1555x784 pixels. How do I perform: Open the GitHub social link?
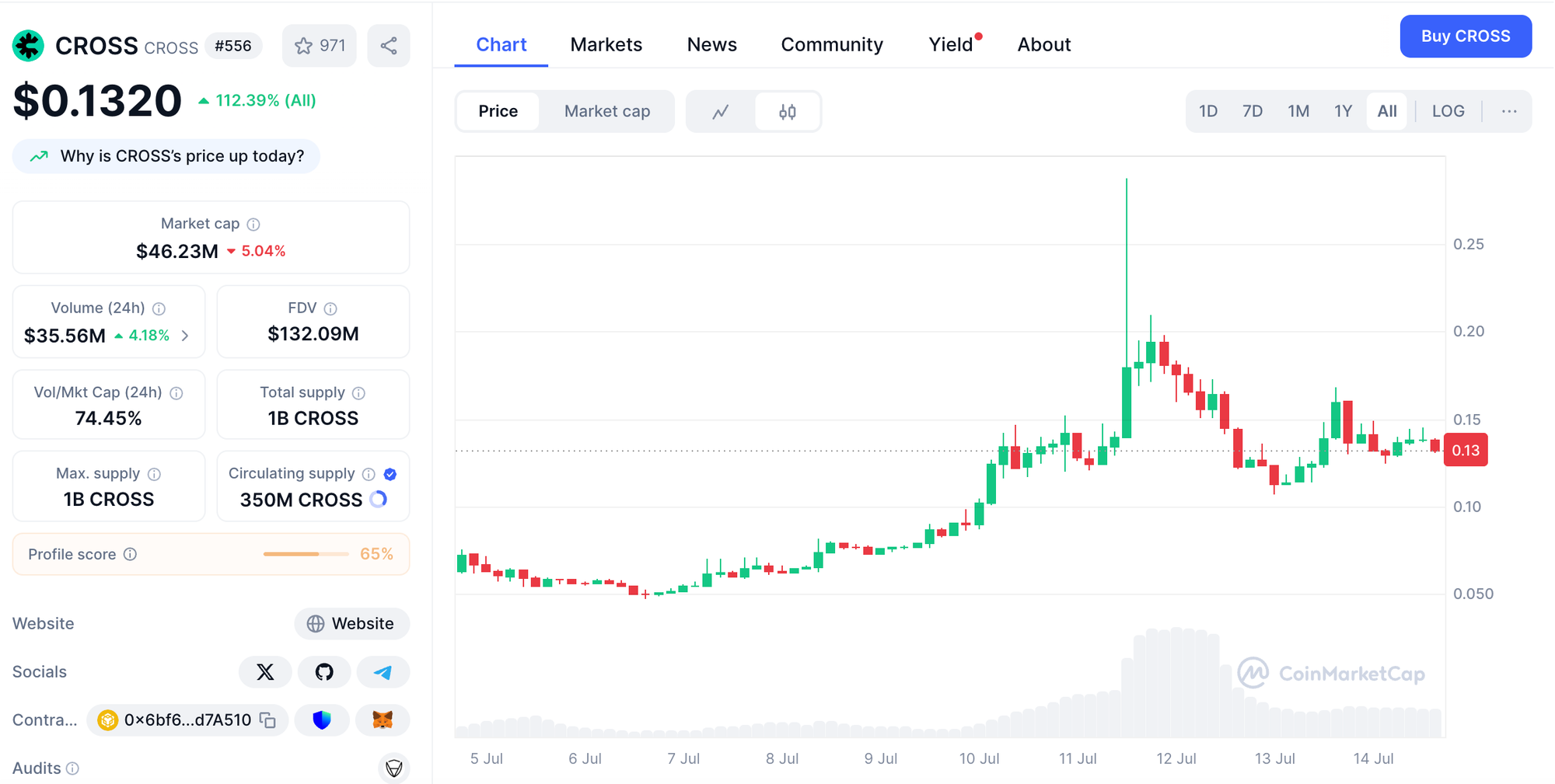[x=324, y=672]
